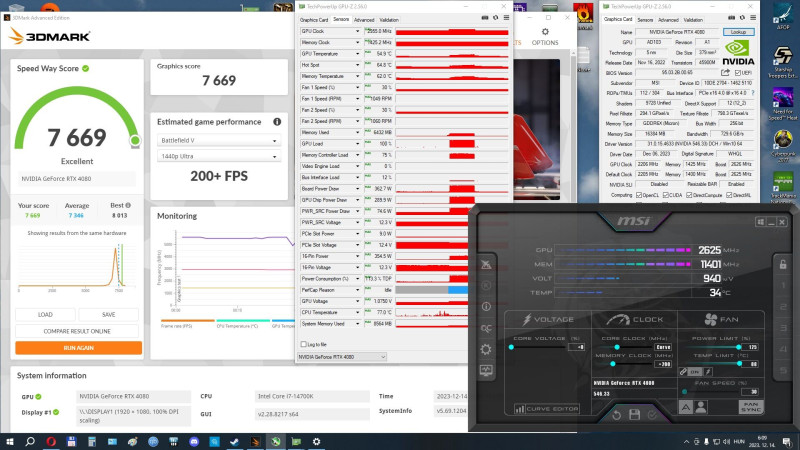Toggle the power/temp link ON switch
Viewport: 800px width, 450px height.
click(x=693, y=372)
